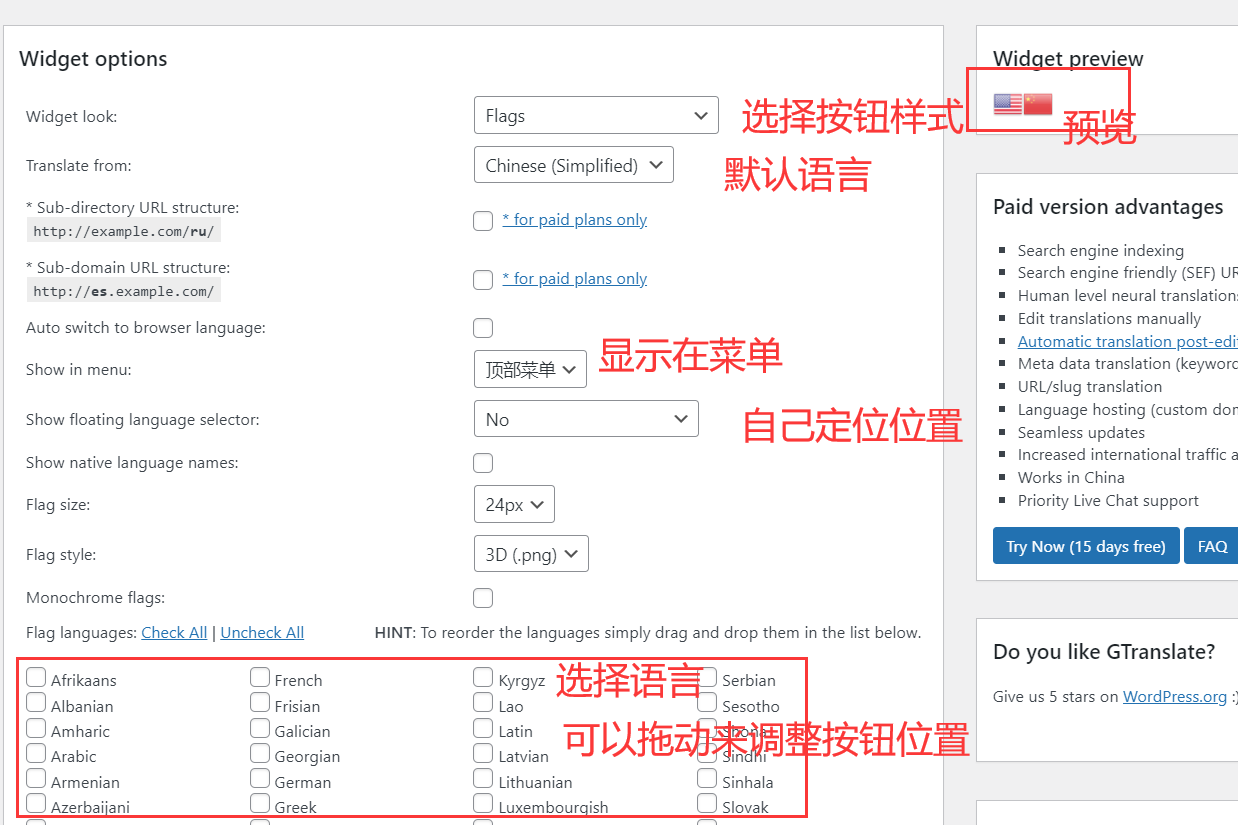Open Show floating language selector dropdown
The height and width of the screenshot is (825, 1238).
585,420
